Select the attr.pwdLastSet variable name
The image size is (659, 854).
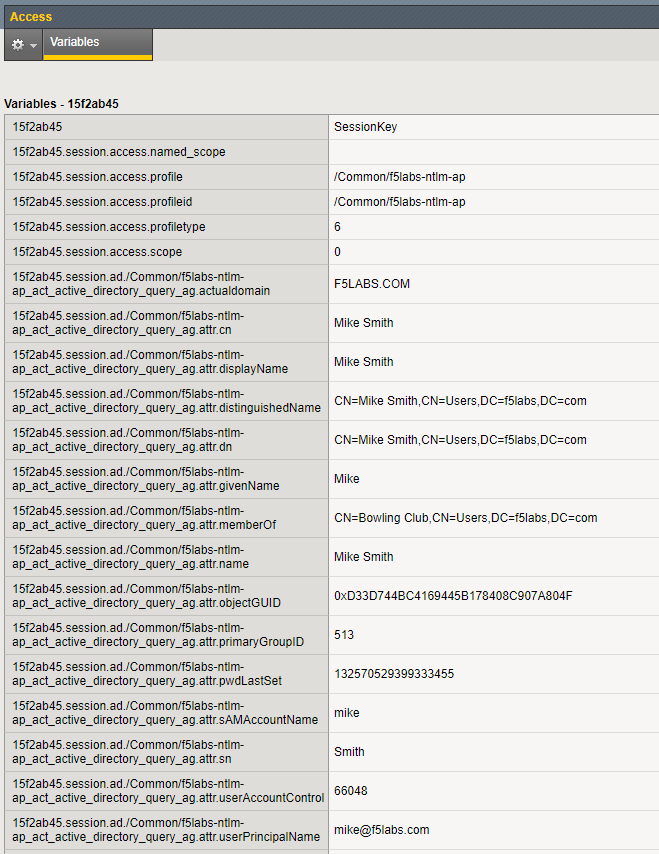tap(147, 674)
